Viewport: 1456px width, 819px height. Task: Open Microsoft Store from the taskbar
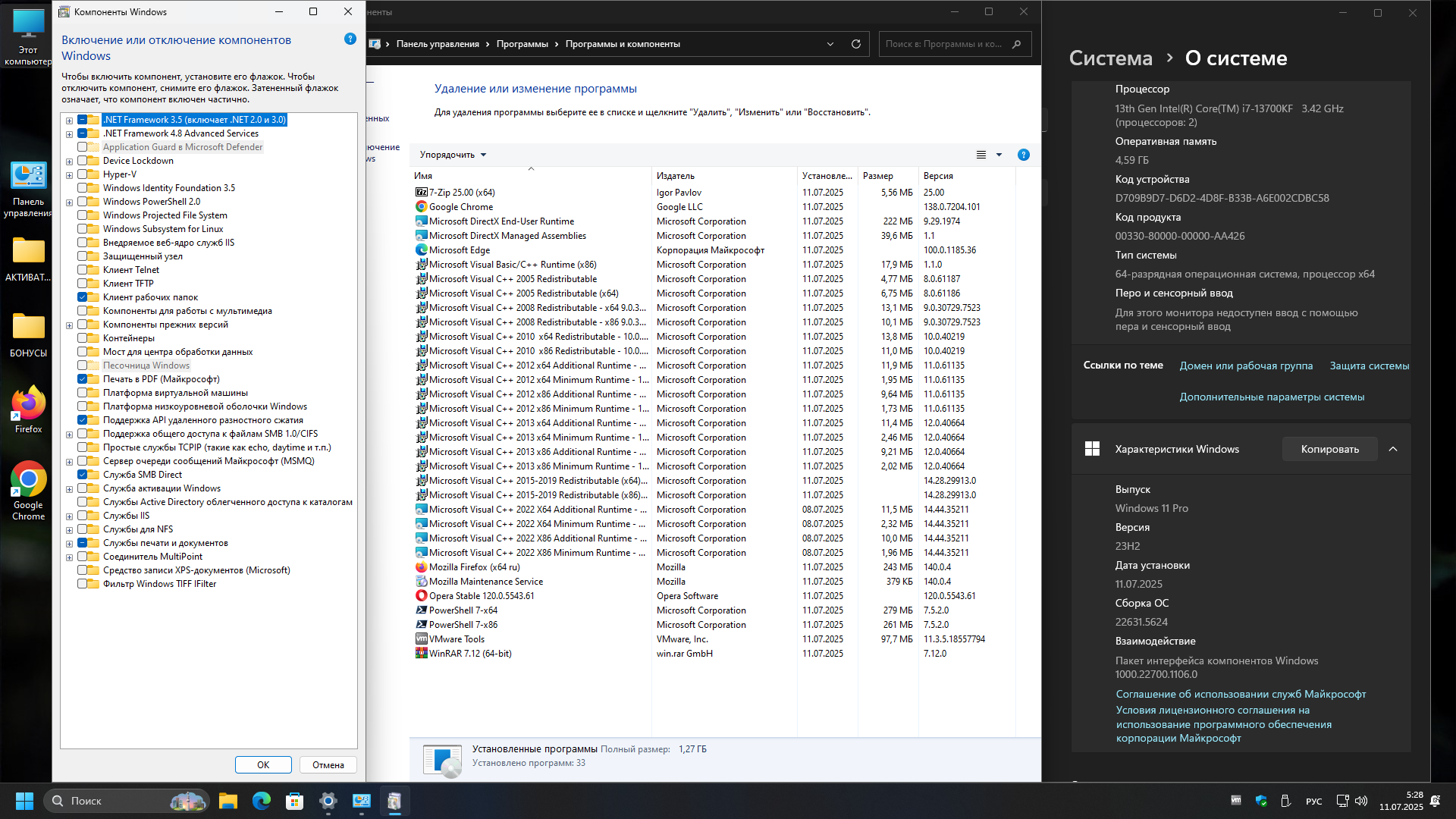(294, 801)
